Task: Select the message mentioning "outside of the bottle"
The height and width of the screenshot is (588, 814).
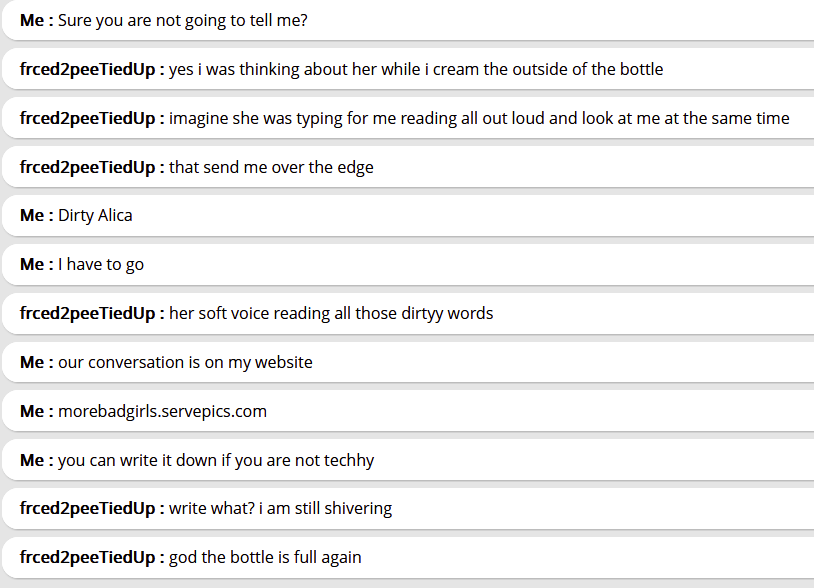Action: click(x=416, y=70)
